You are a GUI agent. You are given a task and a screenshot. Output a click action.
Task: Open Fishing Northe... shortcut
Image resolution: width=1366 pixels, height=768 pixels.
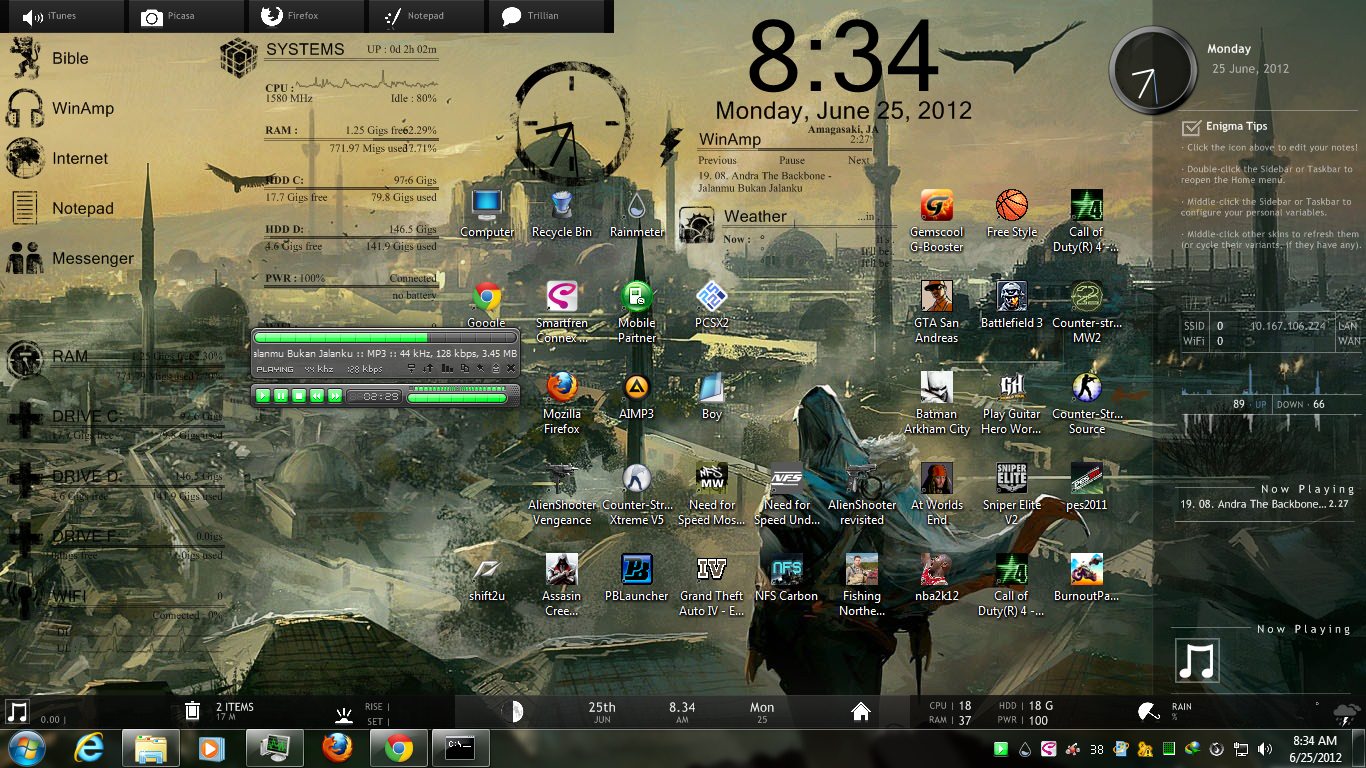862,584
